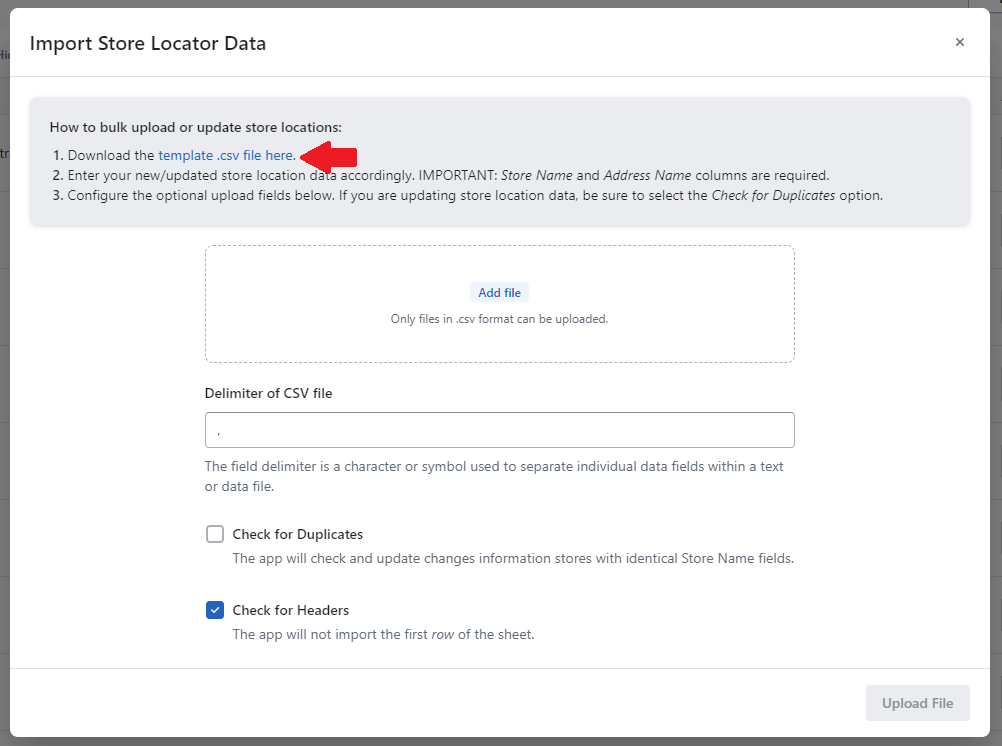Click the 'will not import the first row' description
This screenshot has width=1002, height=746.
pos(383,635)
